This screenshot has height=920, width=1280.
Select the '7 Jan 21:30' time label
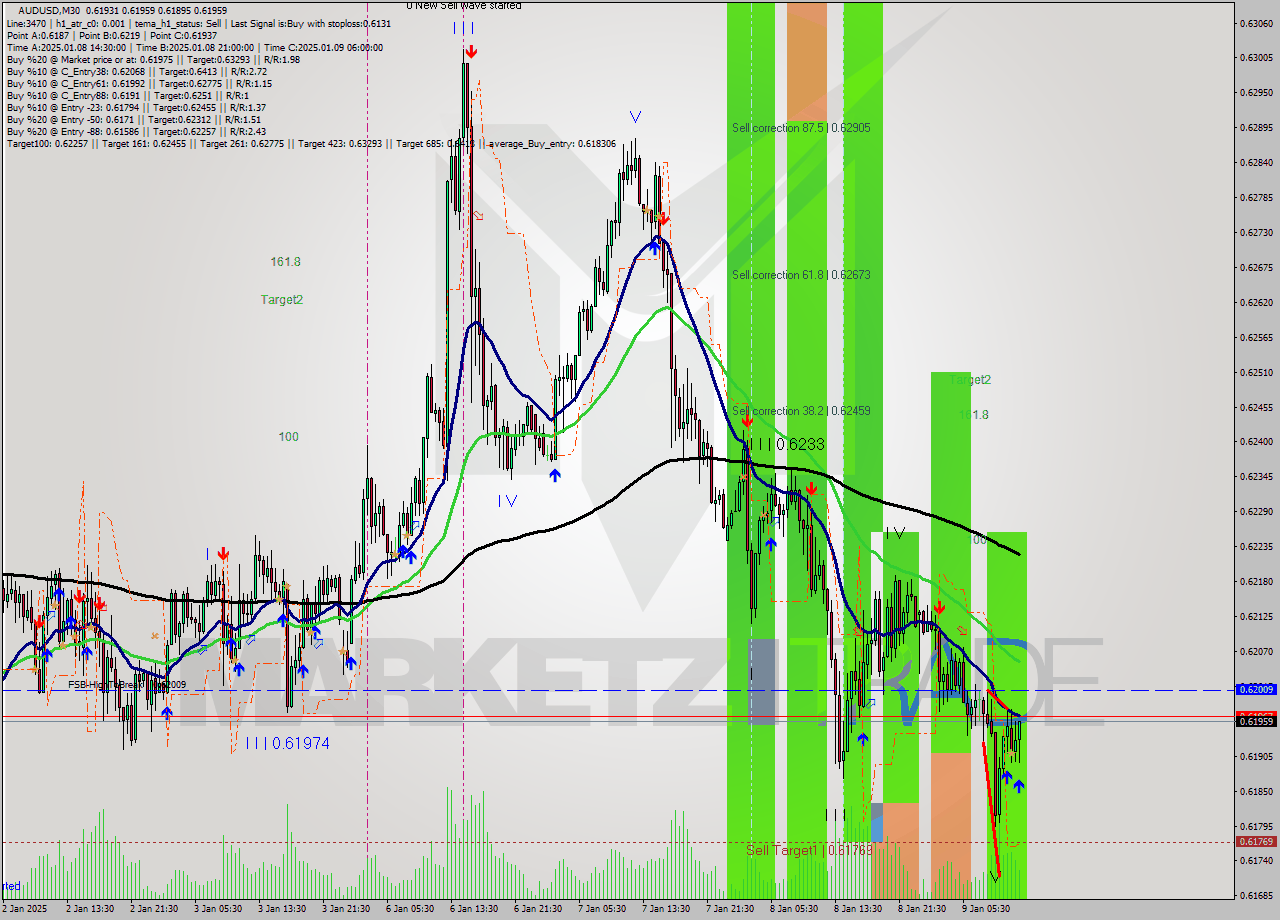pyautogui.click(x=730, y=909)
